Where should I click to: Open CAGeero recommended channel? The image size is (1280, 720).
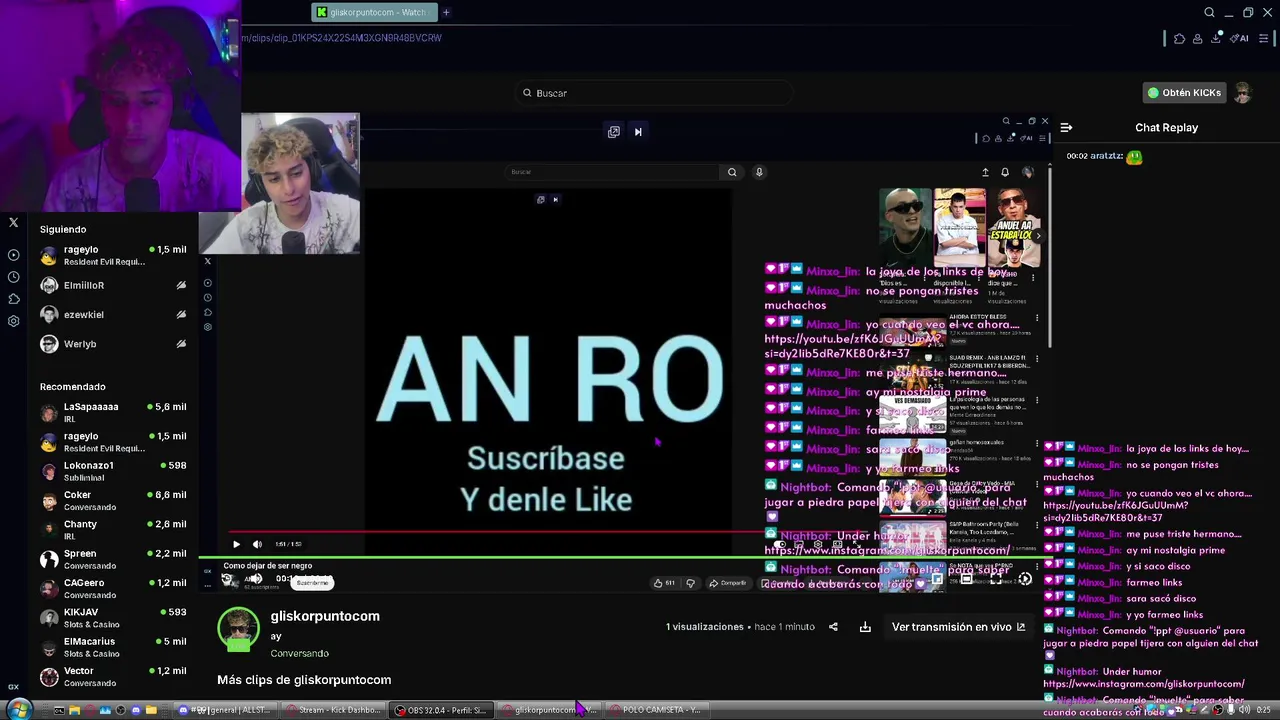113,588
